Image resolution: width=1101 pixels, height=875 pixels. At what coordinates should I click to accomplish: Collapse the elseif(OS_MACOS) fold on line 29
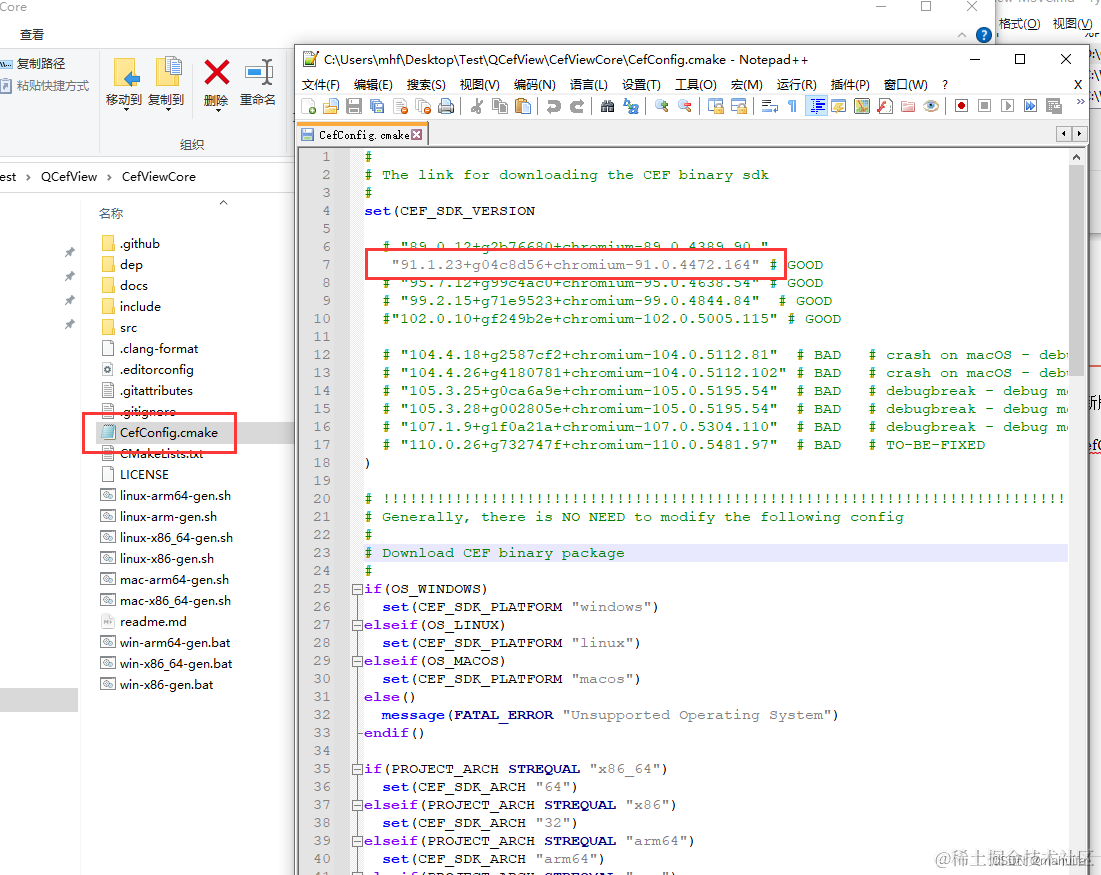tap(357, 661)
